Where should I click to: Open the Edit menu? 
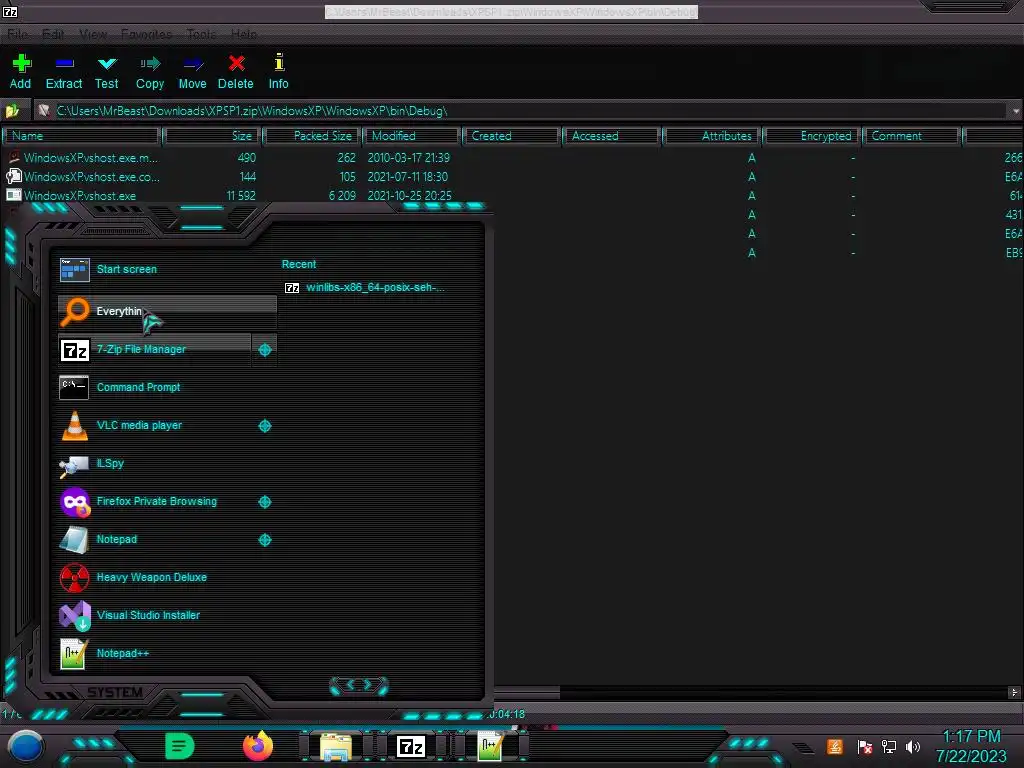[53, 34]
